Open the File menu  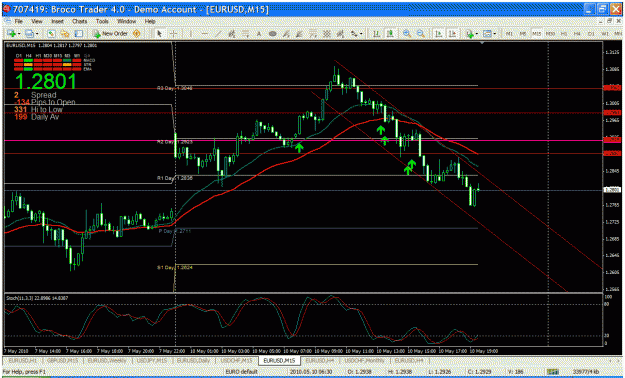[18, 21]
